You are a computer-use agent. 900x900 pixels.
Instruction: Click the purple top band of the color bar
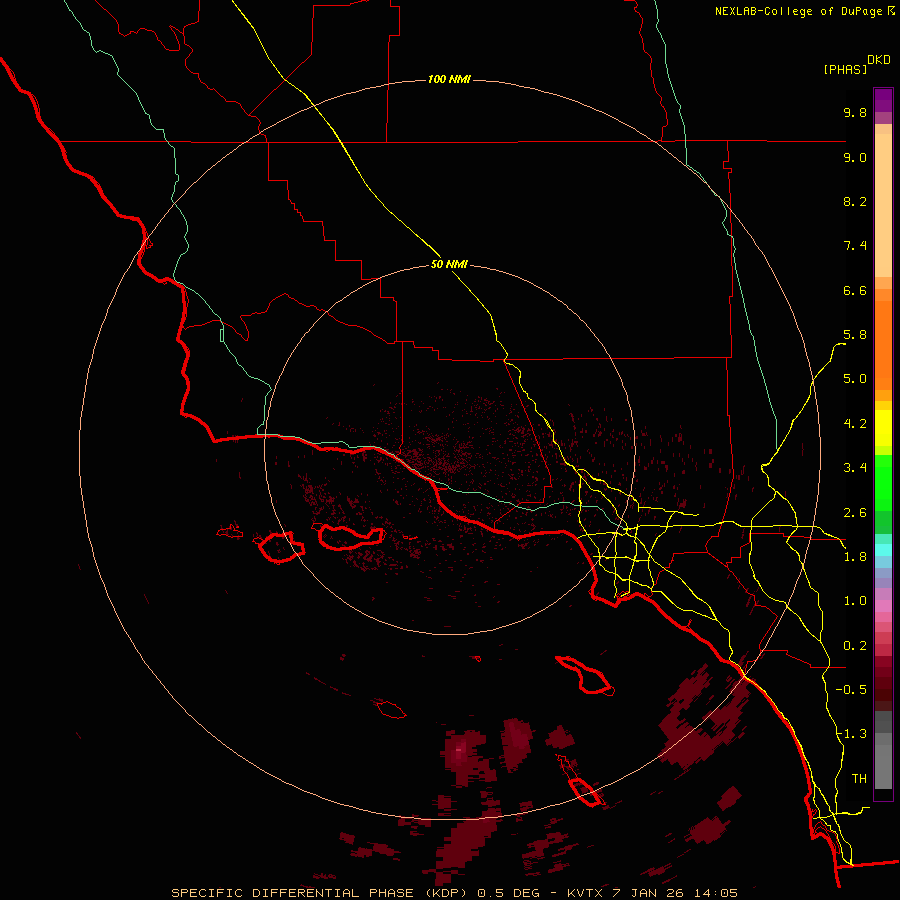(x=883, y=99)
